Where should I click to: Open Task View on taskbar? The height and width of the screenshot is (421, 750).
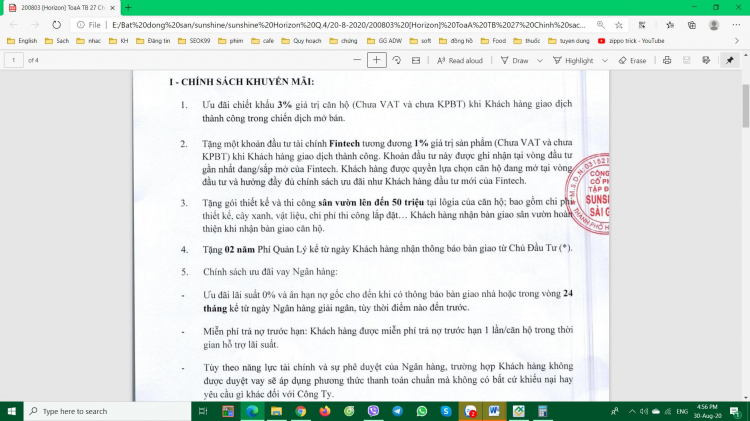coord(203,411)
